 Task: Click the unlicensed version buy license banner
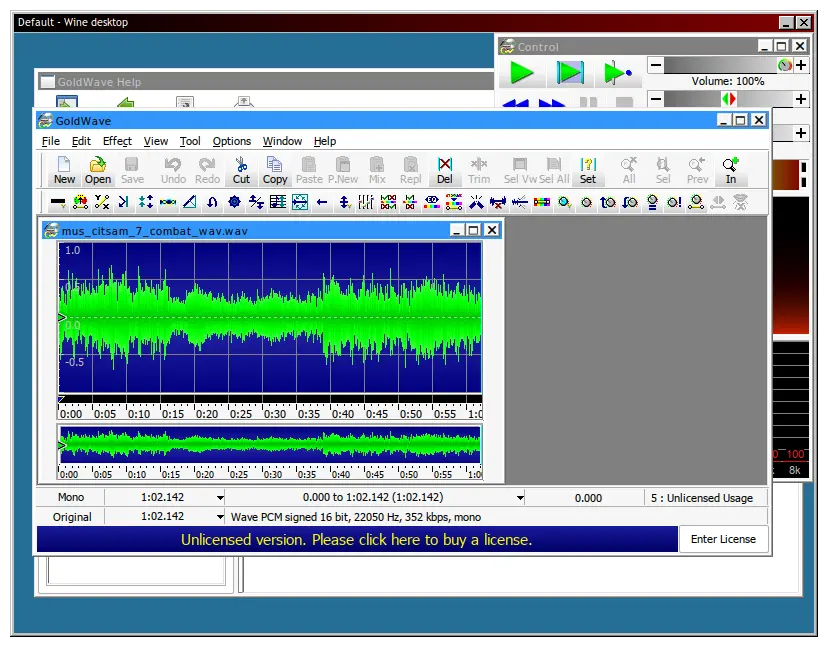(357, 539)
